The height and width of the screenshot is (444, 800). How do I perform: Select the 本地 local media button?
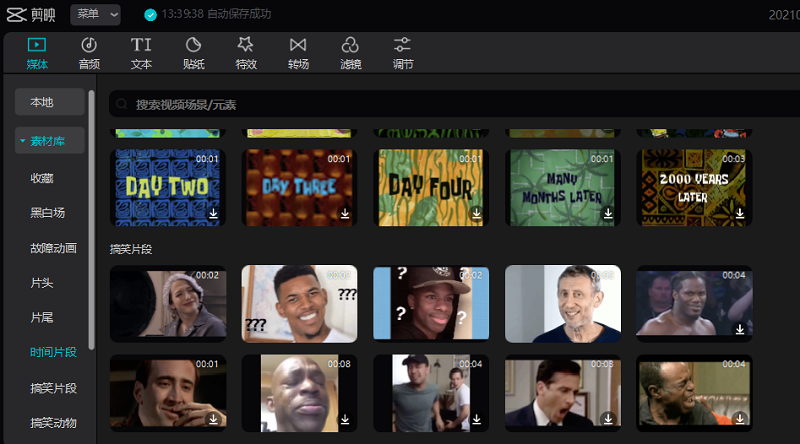[49, 102]
